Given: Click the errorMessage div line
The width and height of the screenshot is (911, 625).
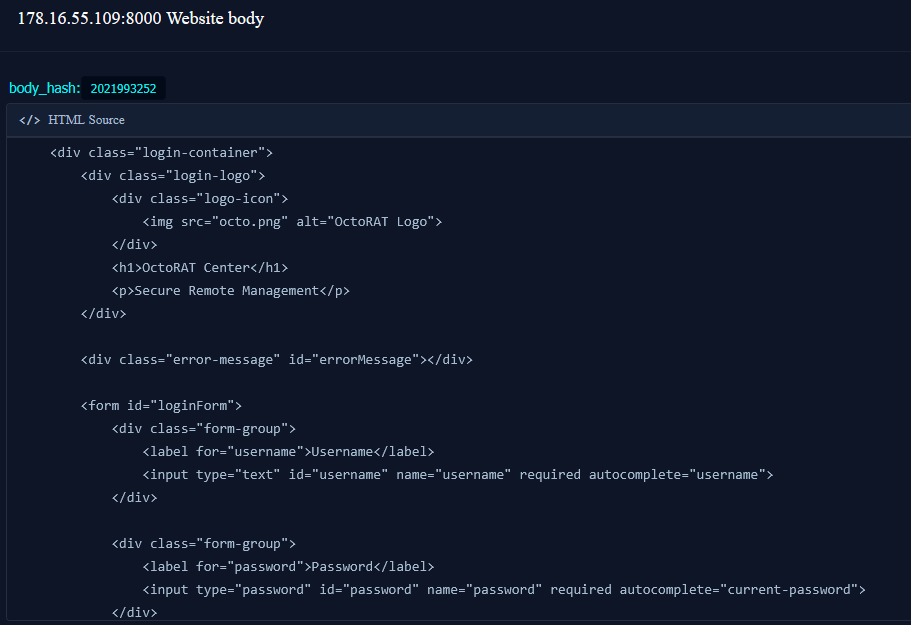Looking at the screenshot, I should pos(275,359).
